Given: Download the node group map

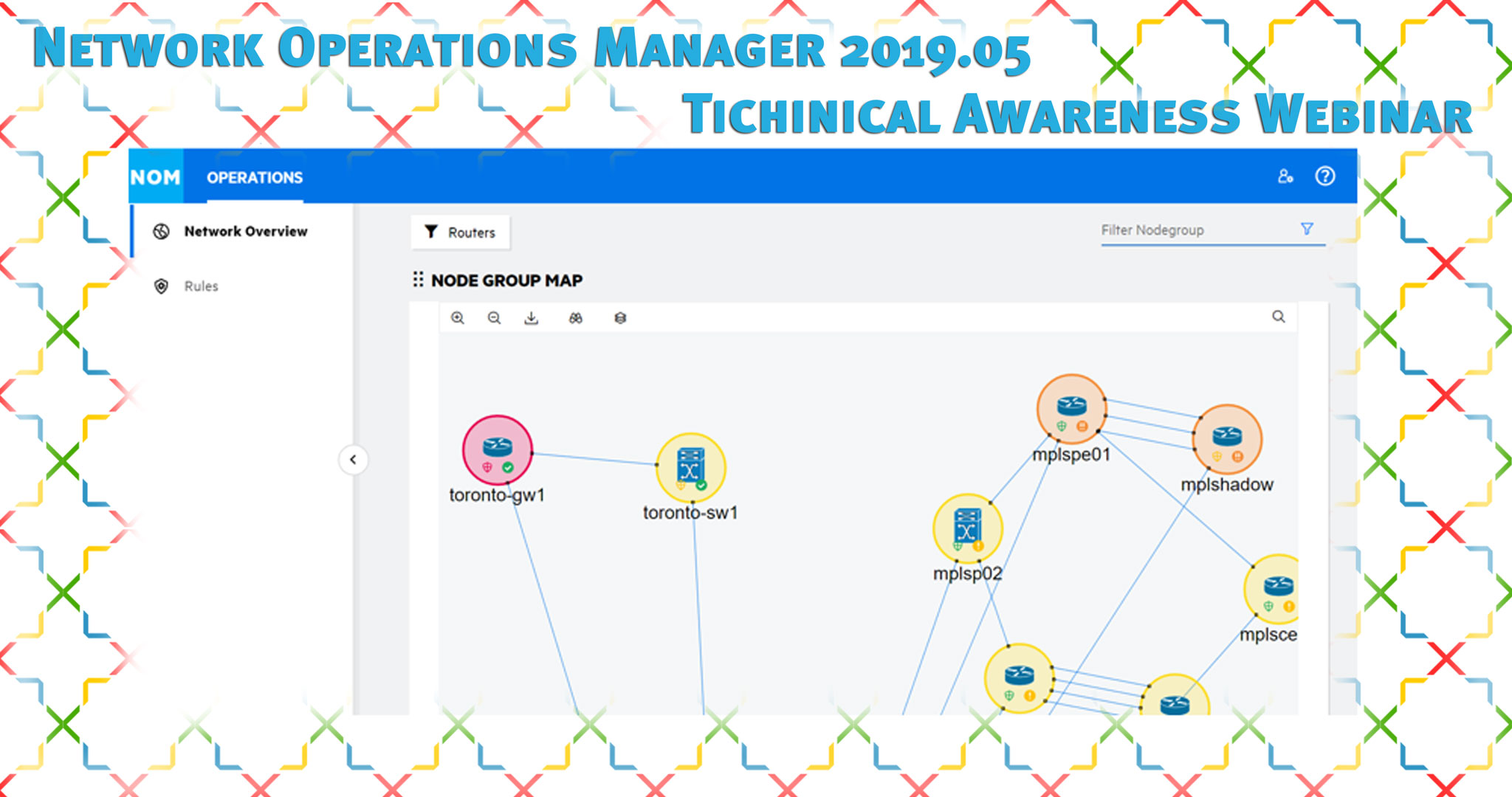Looking at the screenshot, I should click(532, 318).
